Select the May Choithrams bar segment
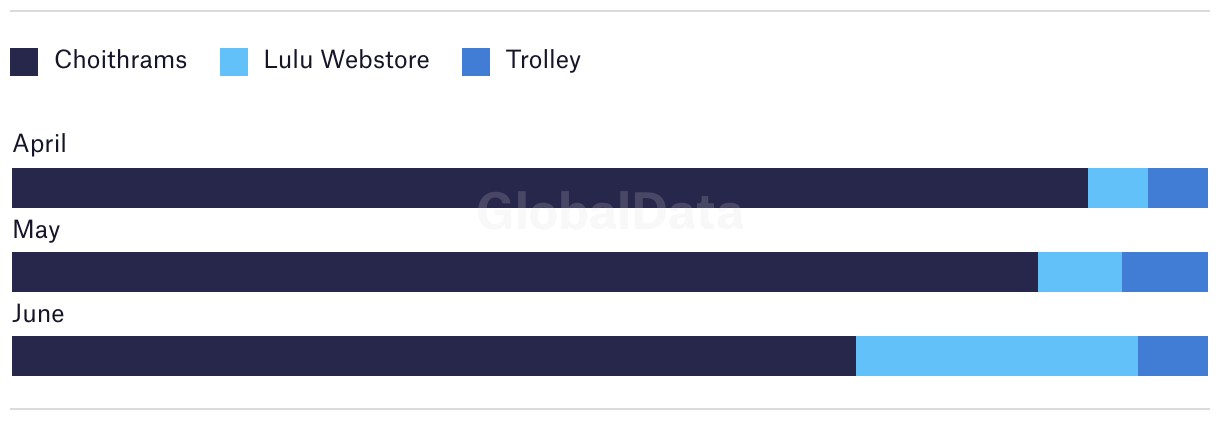 click(x=525, y=272)
